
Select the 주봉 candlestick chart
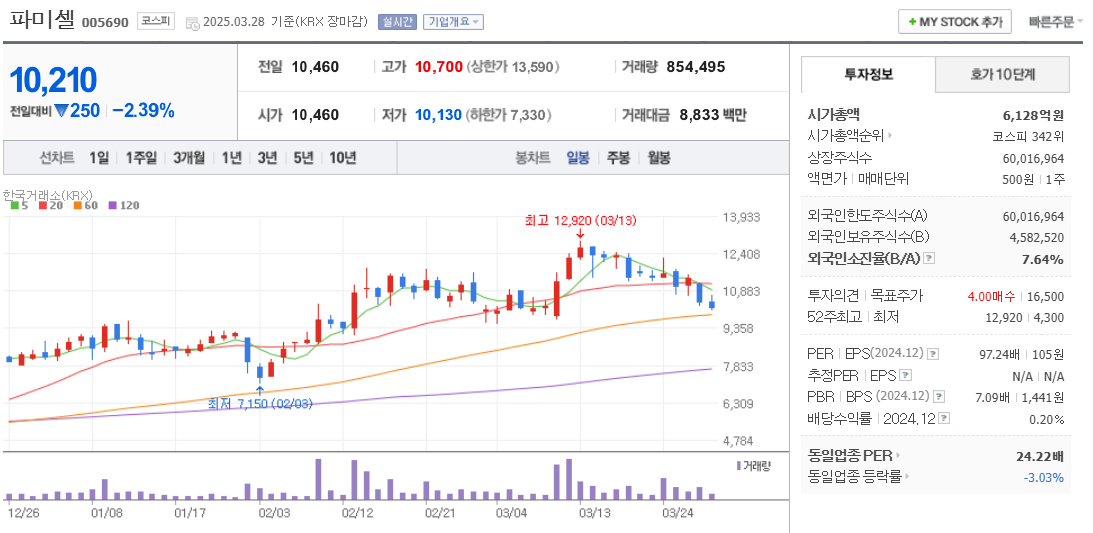[x=618, y=158]
